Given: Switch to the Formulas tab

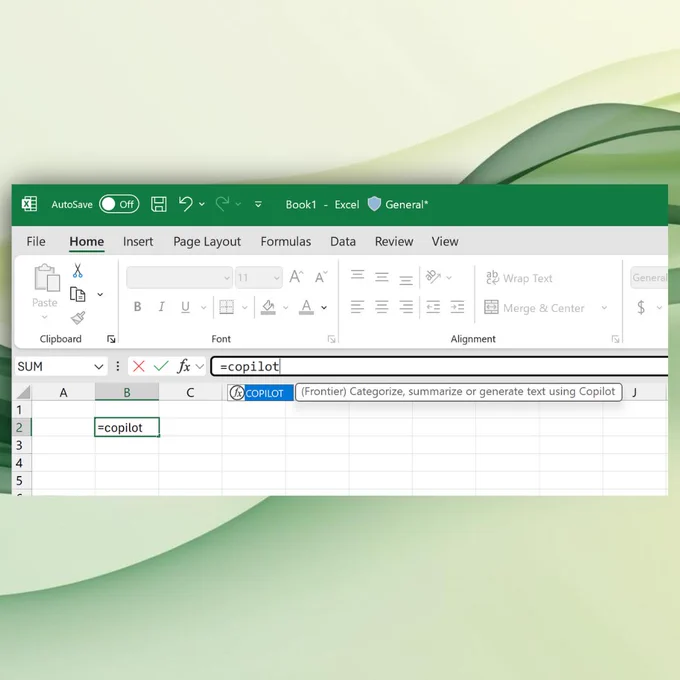Looking at the screenshot, I should 285,241.
